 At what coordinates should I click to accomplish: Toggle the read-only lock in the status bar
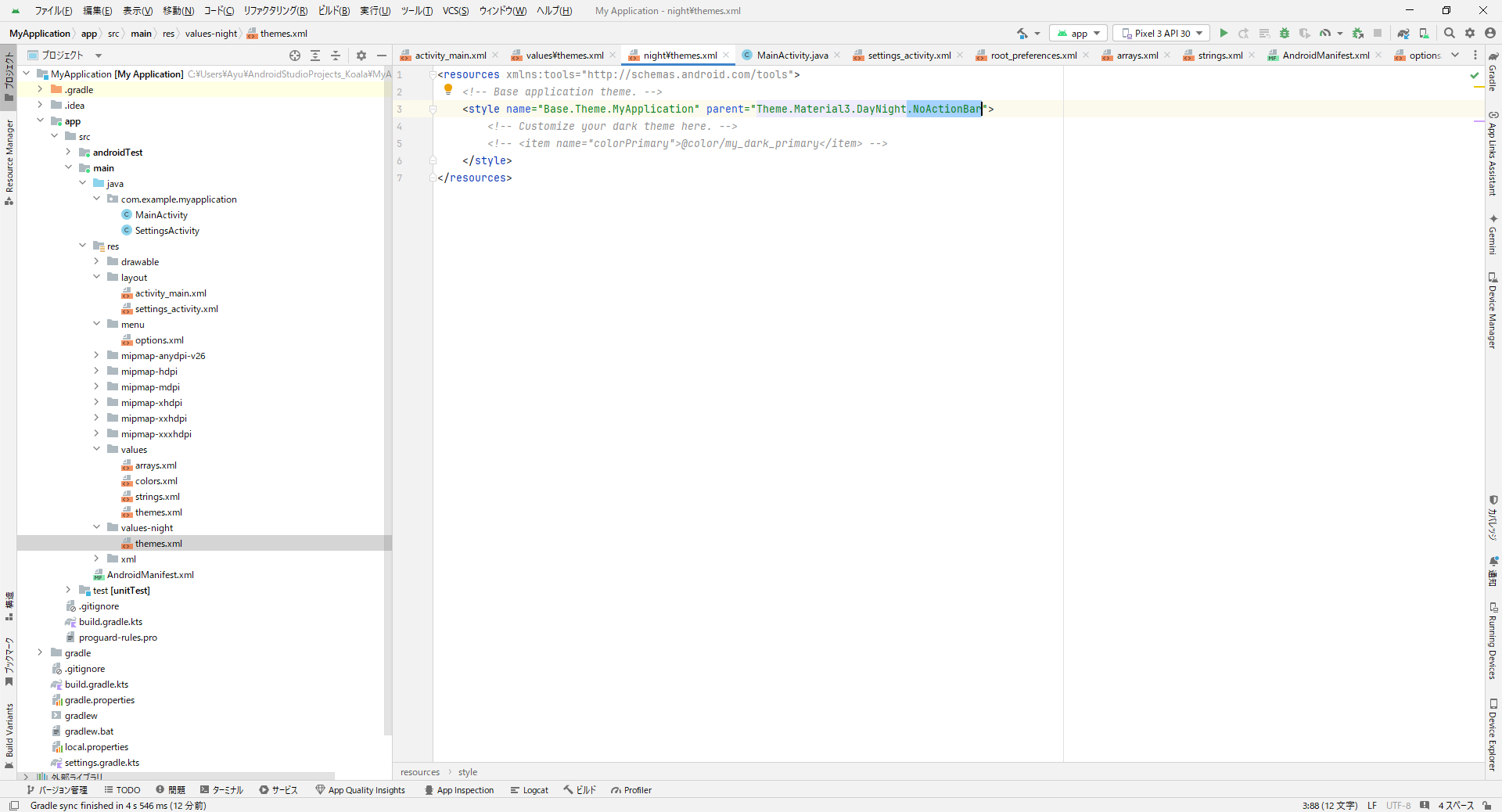(1486, 805)
